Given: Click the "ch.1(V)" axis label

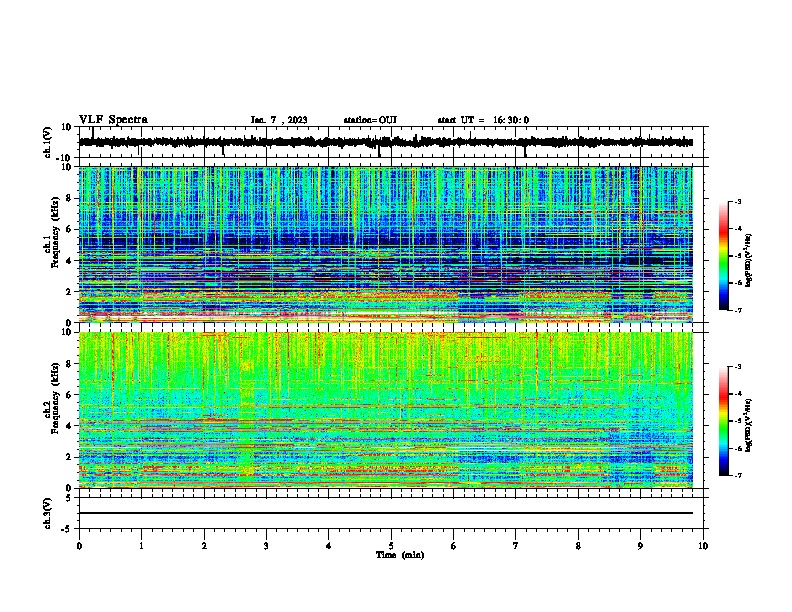Looking at the screenshot, I should [x=48, y=142].
